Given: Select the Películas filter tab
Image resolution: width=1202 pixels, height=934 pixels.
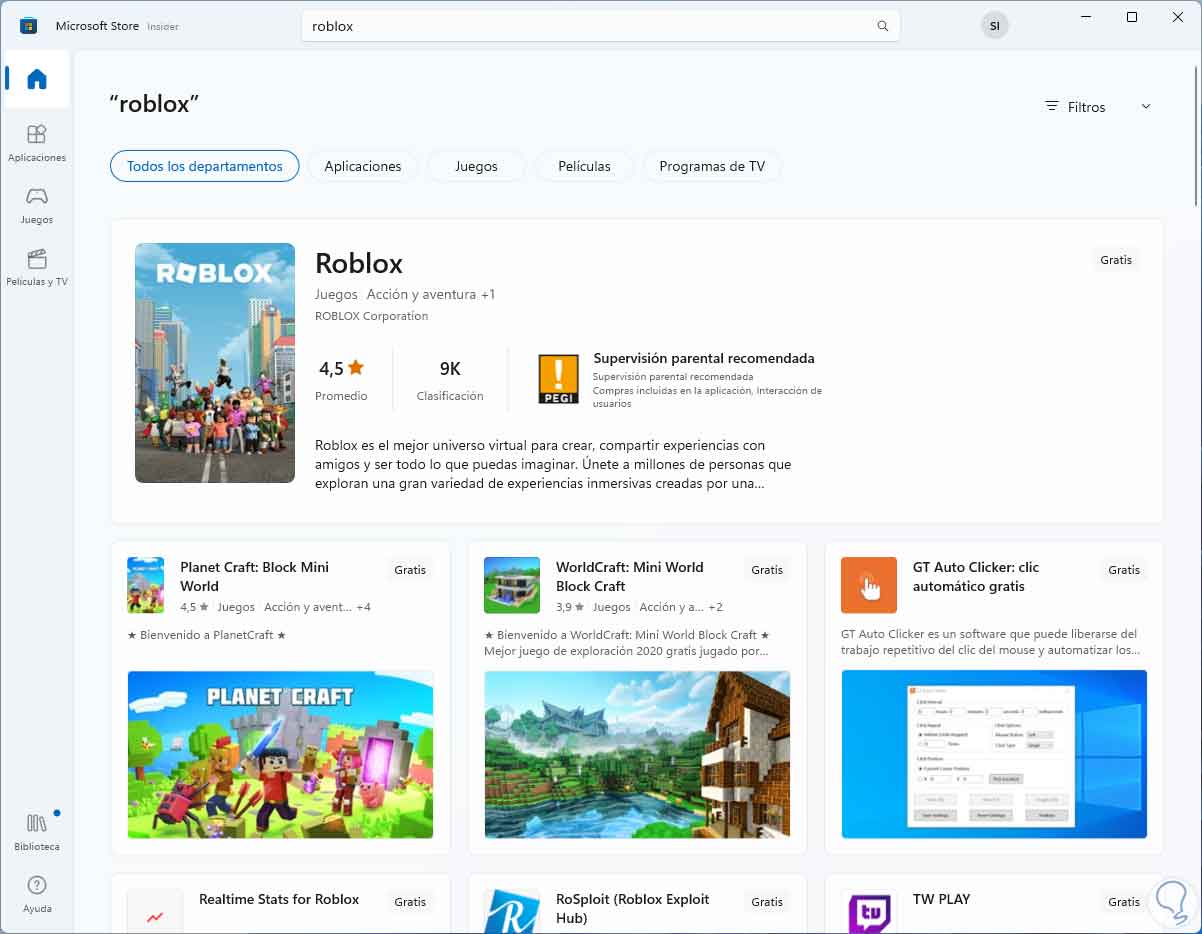Looking at the screenshot, I should 584,166.
